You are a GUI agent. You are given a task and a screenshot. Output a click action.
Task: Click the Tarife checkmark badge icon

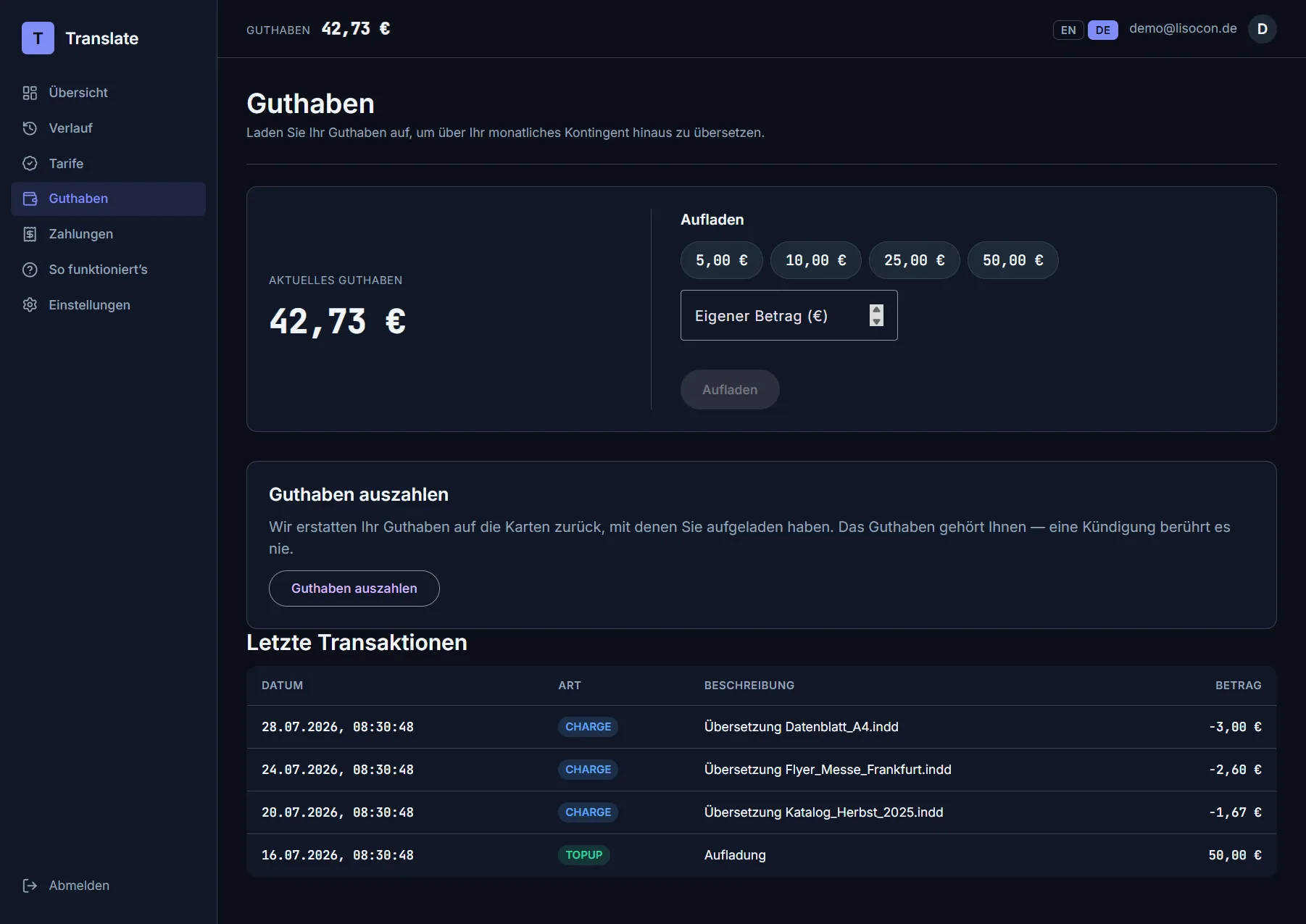(x=30, y=164)
